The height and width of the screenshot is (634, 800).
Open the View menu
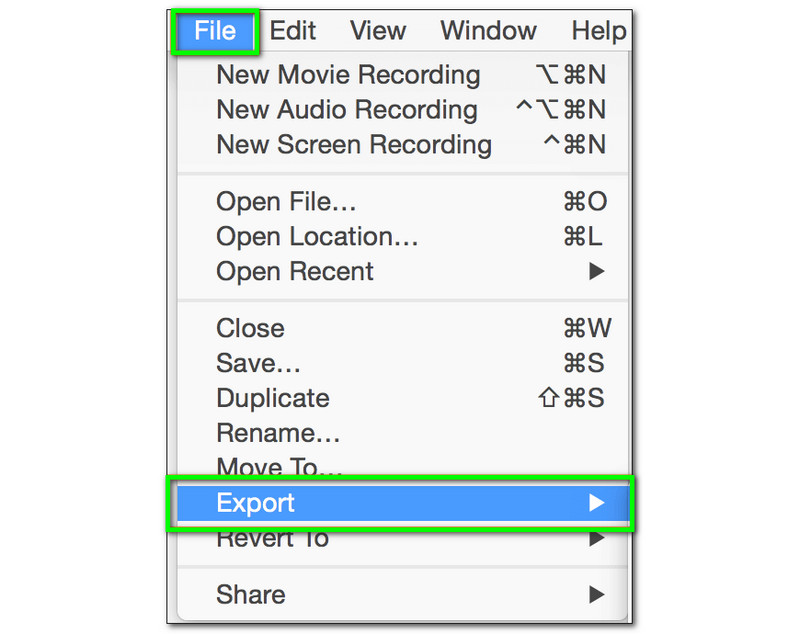[377, 30]
